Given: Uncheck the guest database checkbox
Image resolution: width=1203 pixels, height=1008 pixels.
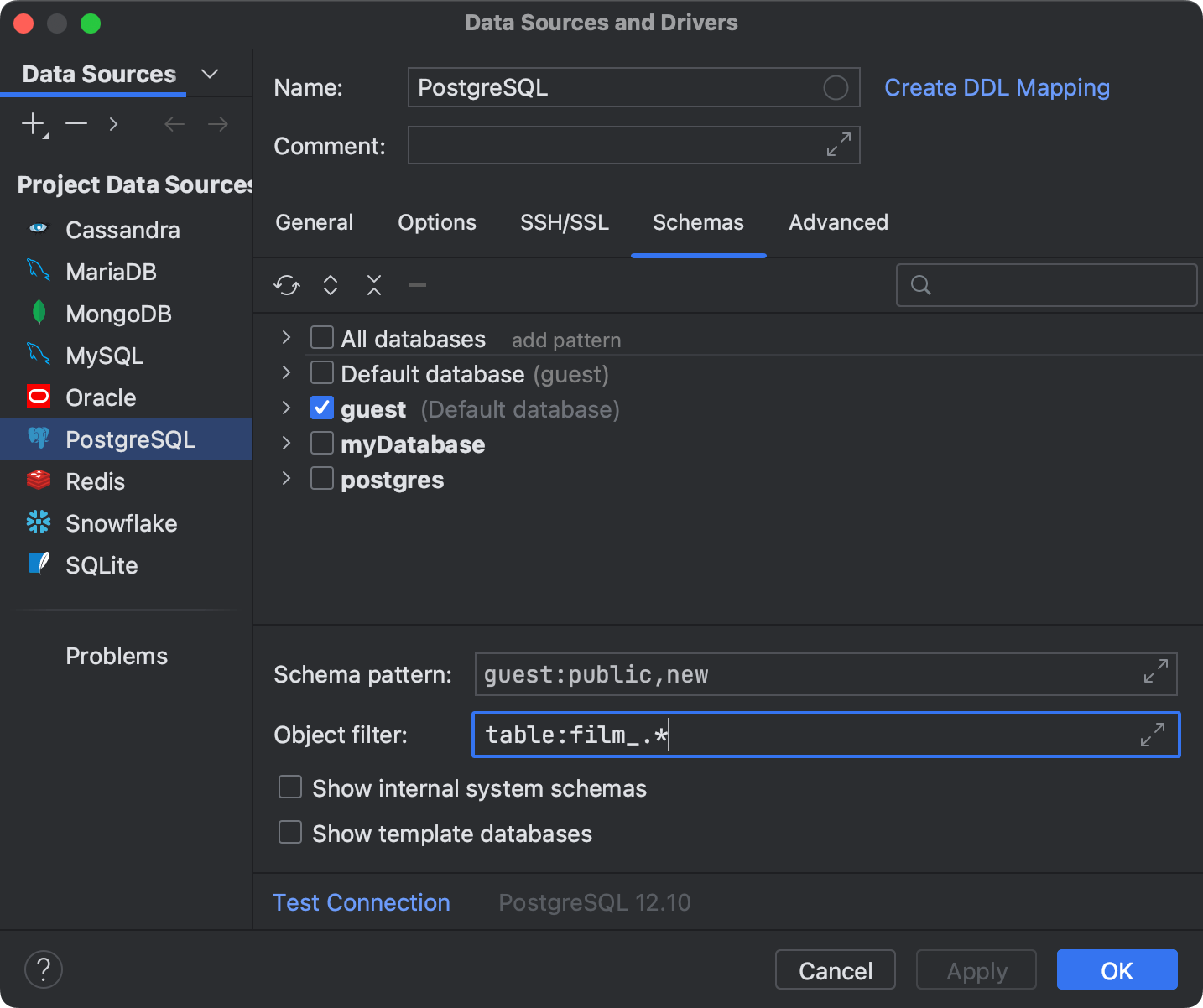Looking at the screenshot, I should [322, 408].
